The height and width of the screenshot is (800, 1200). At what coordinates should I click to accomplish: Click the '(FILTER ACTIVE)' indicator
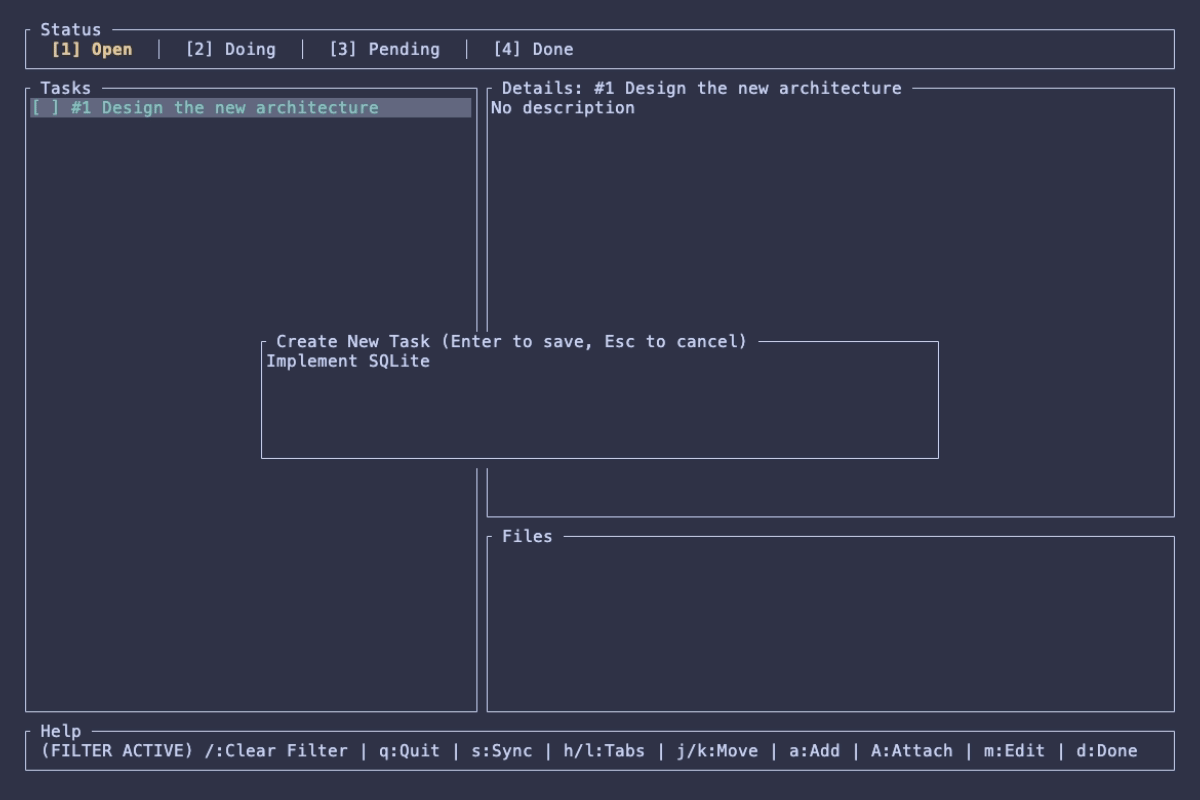pos(117,751)
